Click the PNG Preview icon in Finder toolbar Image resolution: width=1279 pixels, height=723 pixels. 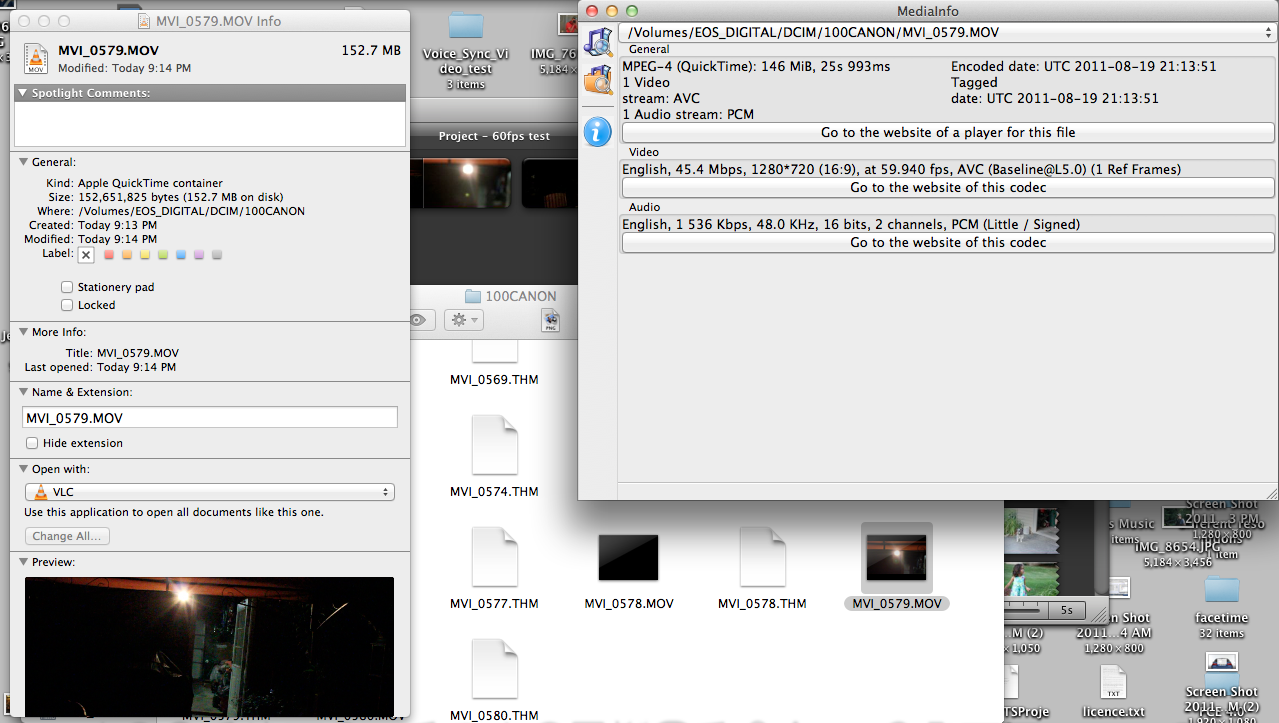[550, 320]
